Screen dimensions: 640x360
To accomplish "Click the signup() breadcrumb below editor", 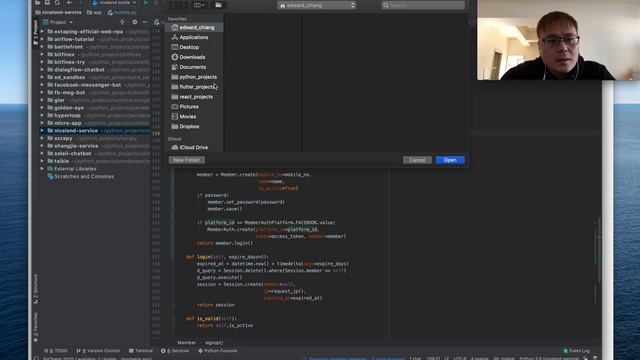I will pos(214,342).
